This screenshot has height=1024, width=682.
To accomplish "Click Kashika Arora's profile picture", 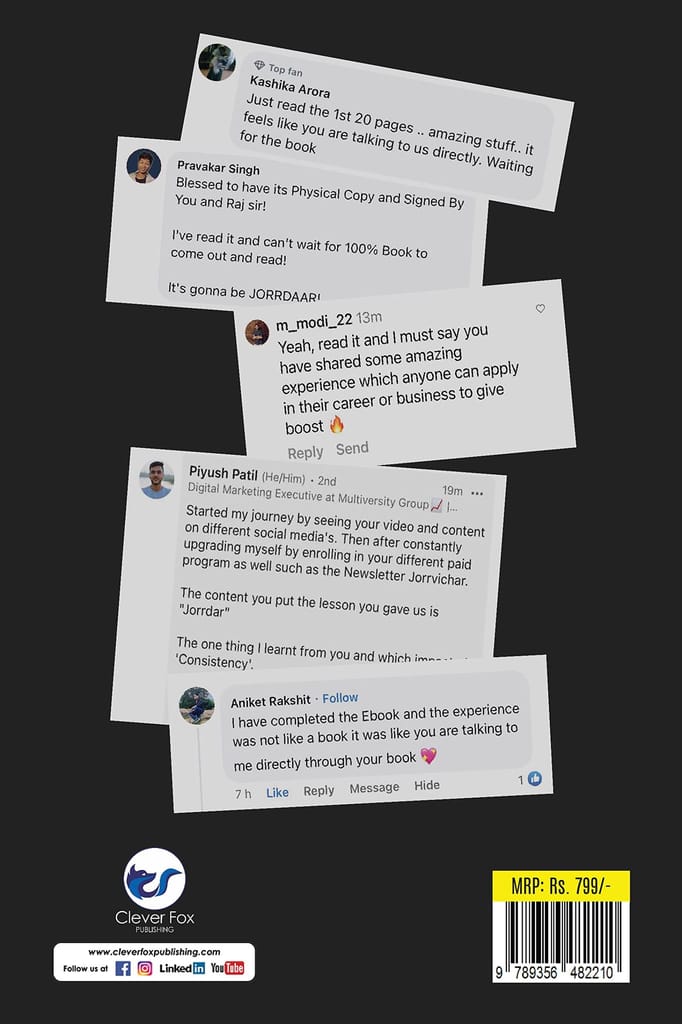I will (x=218, y=62).
